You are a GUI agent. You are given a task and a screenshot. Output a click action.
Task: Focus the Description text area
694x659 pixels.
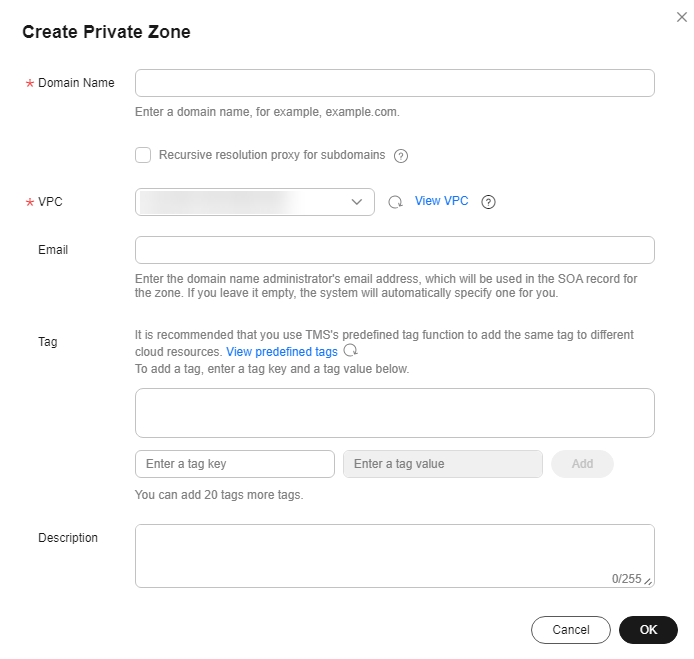point(395,556)
